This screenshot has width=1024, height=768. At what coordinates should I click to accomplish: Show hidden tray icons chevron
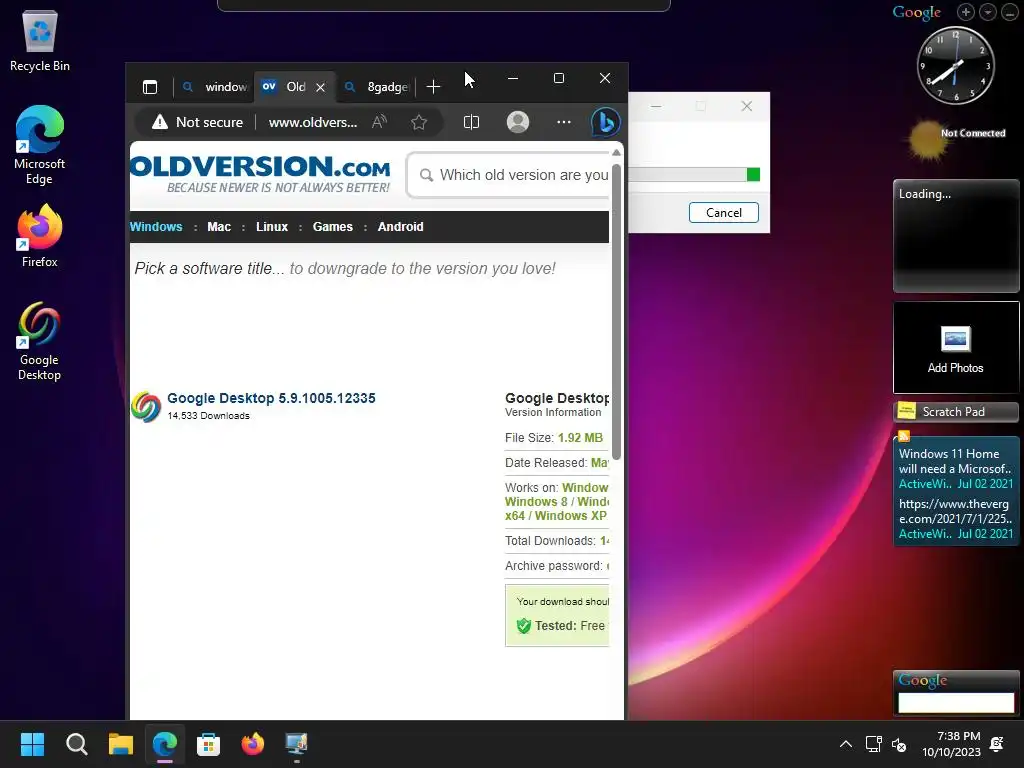[846, 744]
